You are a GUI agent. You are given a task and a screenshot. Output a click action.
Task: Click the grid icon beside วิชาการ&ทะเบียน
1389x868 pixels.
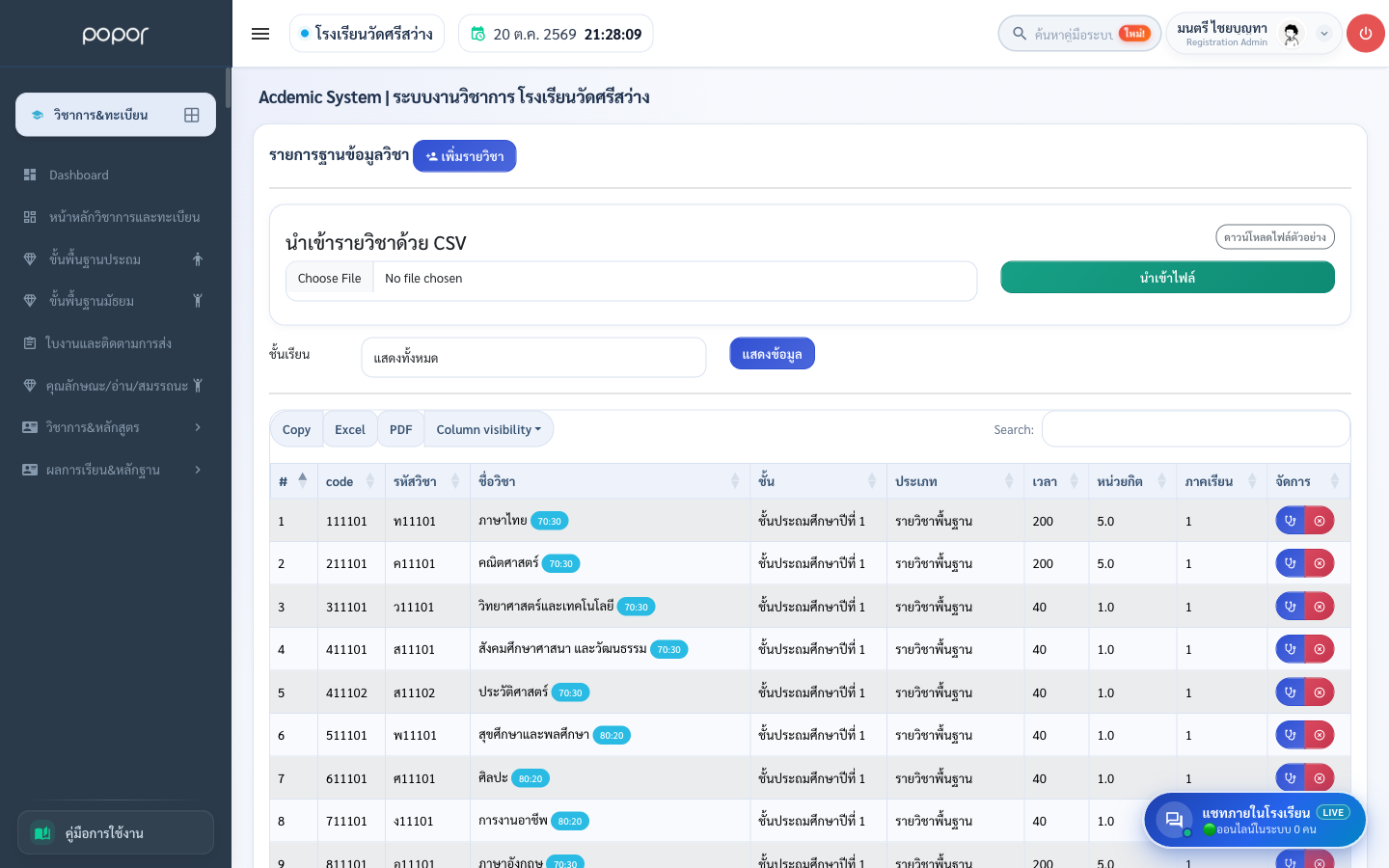(x=192, y=115)
